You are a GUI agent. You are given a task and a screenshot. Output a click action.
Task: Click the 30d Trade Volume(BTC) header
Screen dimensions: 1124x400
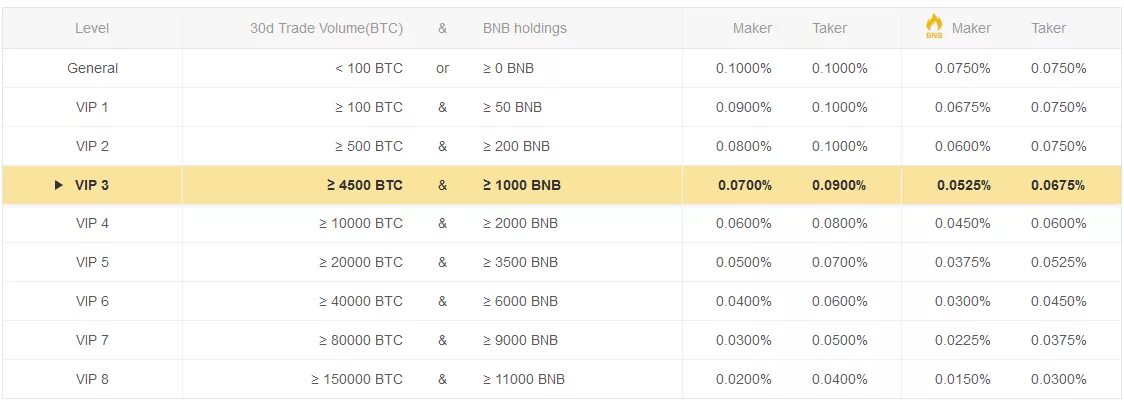(x=326, y=29)
